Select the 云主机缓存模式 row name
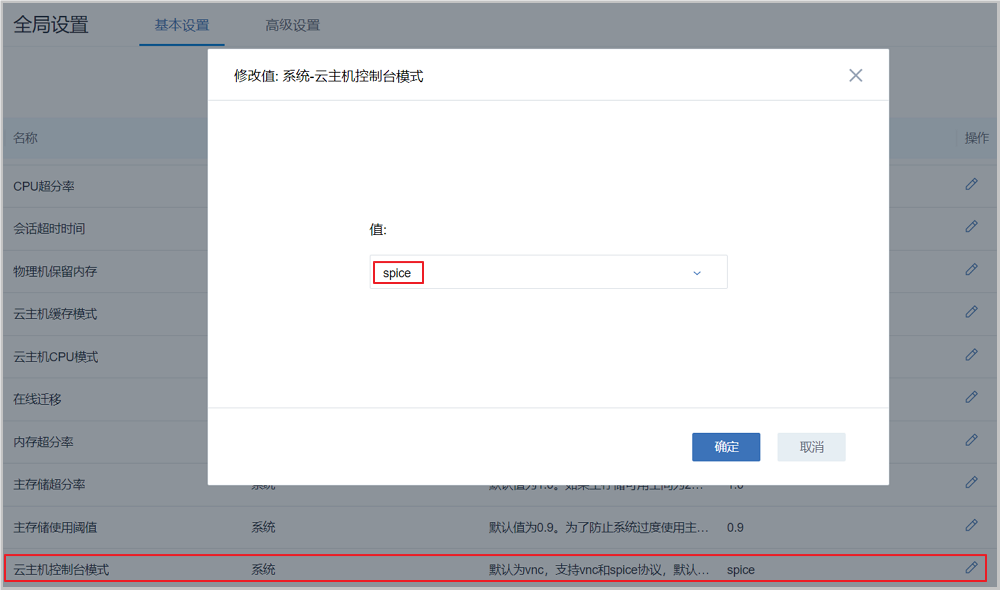1000x590 pixels. pyautogui.click(x=55, y=314)
